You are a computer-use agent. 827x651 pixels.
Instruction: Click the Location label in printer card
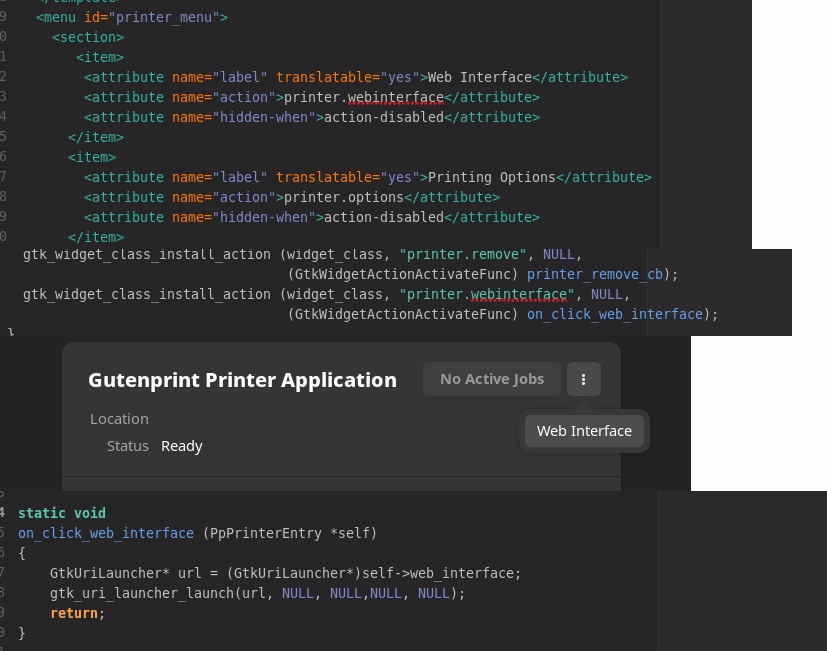[119, 419]
